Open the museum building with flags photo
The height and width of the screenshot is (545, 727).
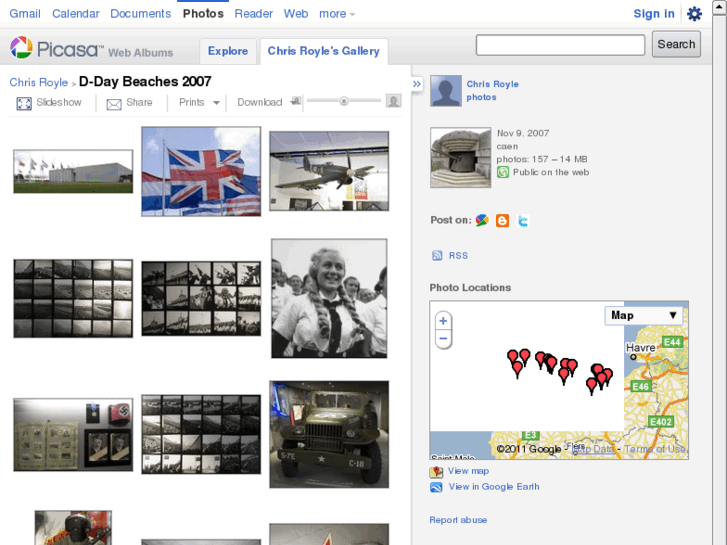click(73, 171)
